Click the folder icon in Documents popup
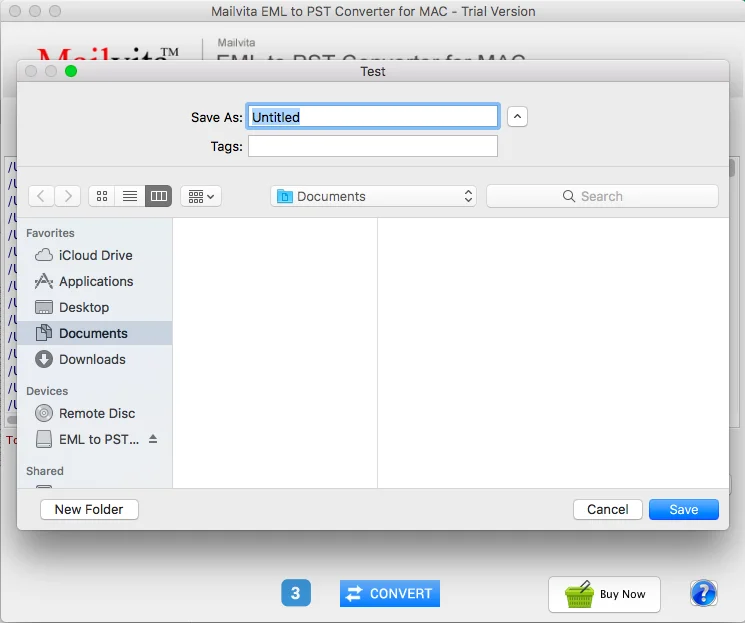Image resolution: width=745 pixels, height=623 pixels. [x=285, y=196]
